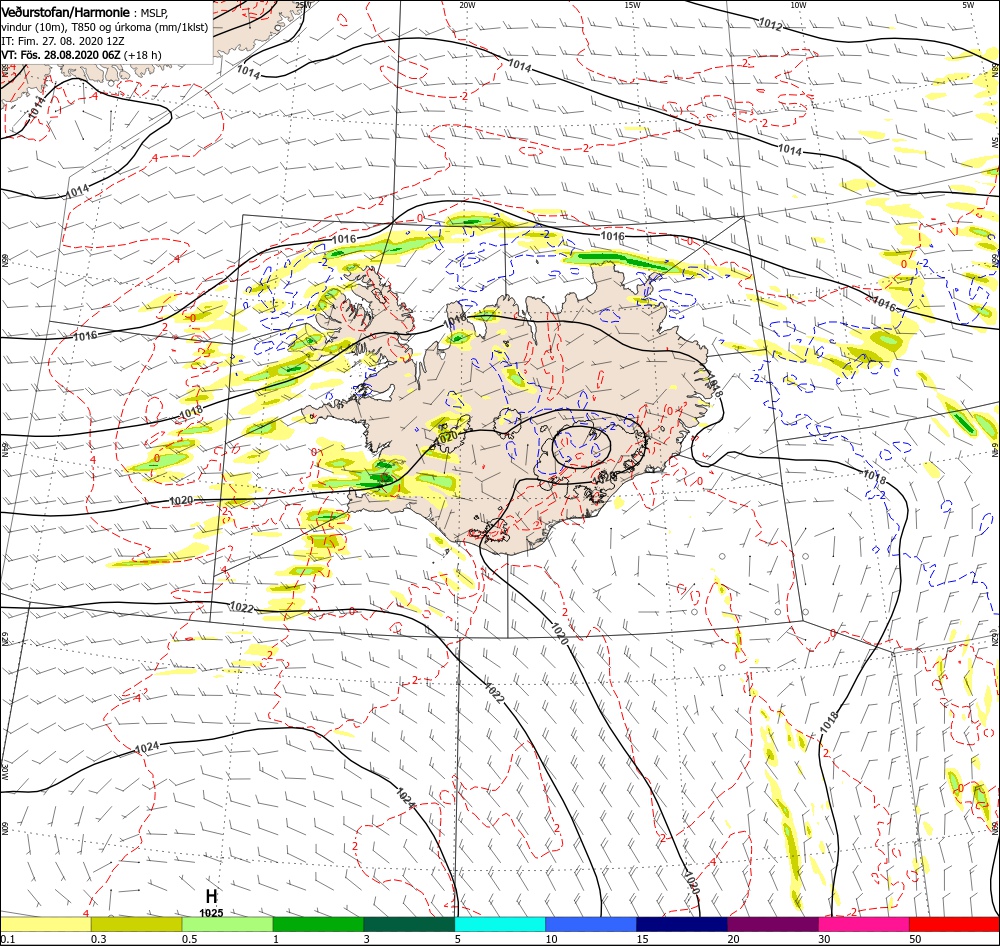The image size is (1000, 946).
Task: Click the red 50 mm legend swatch
Action: [x=954, y=924]
